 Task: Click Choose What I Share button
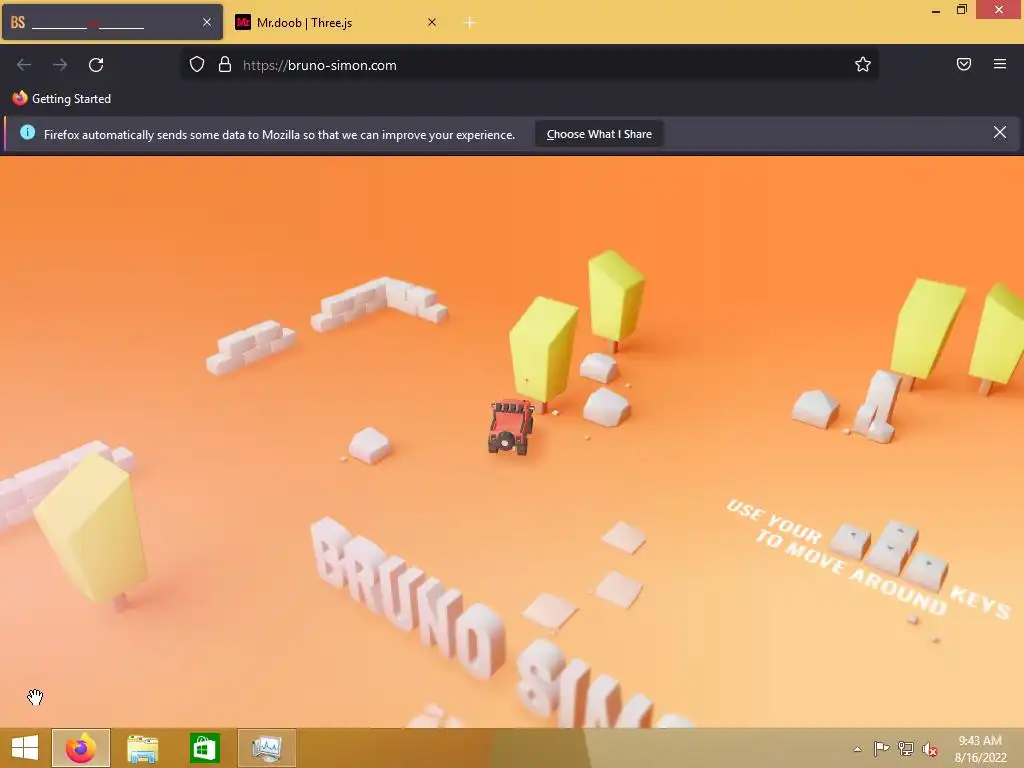pos(599,134)
